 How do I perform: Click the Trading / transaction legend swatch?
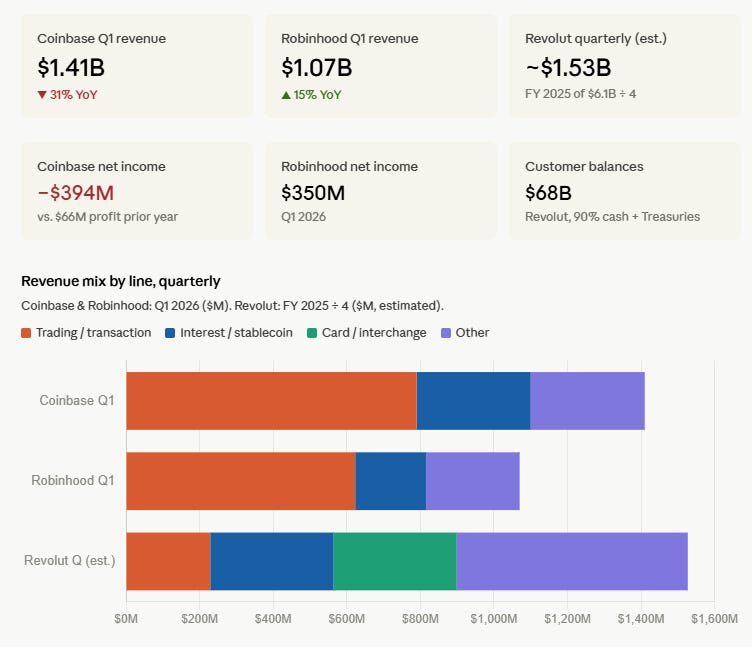click(26, 333)
